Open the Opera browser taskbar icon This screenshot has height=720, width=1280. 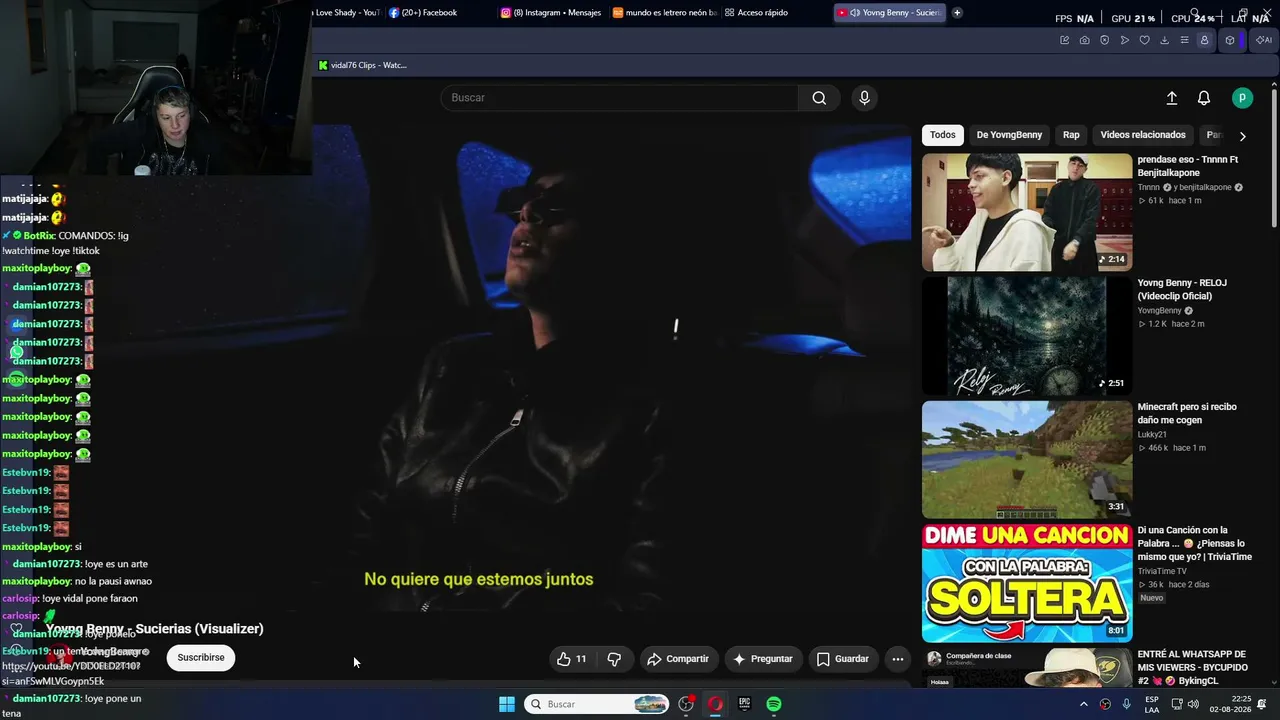pyautogui.click(x=715, y=704)
